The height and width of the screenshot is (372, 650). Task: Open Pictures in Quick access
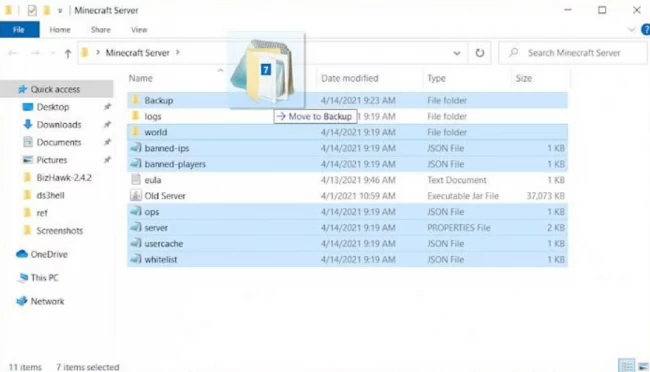51,160
